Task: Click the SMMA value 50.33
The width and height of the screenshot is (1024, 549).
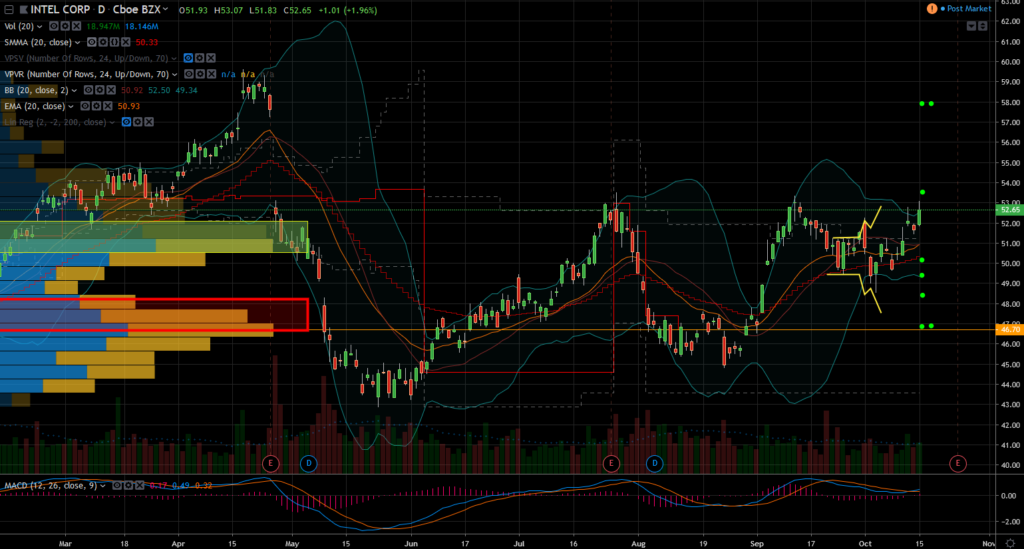Action: [147, 42]
